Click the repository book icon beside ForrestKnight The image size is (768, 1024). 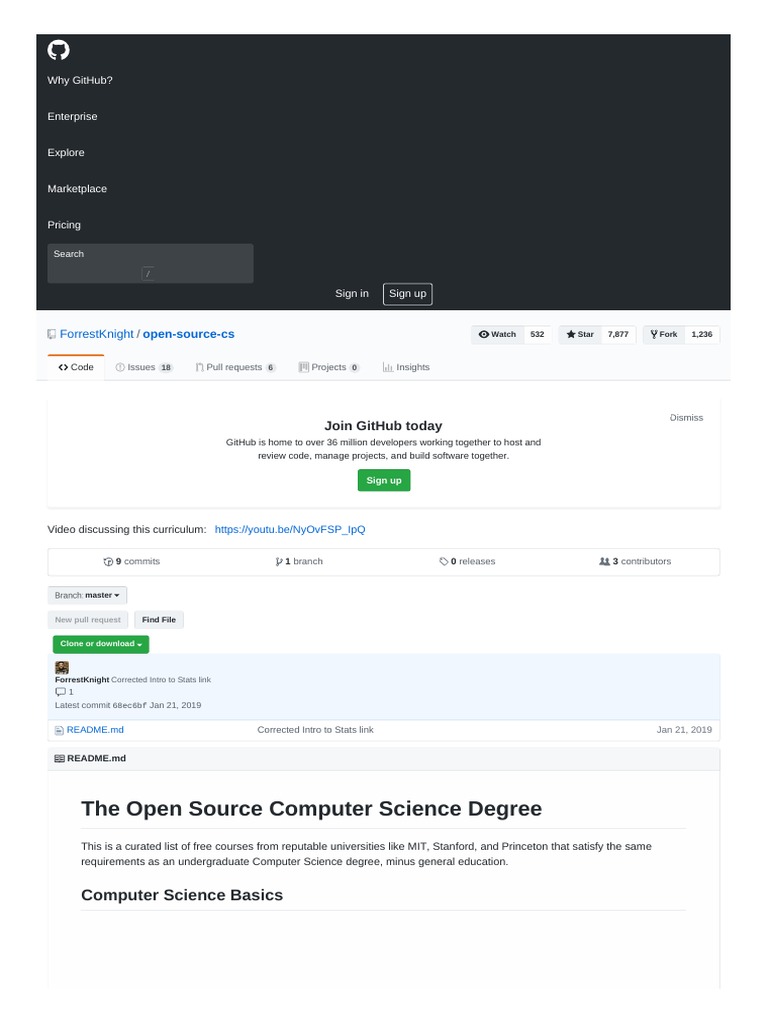(52, 334)
